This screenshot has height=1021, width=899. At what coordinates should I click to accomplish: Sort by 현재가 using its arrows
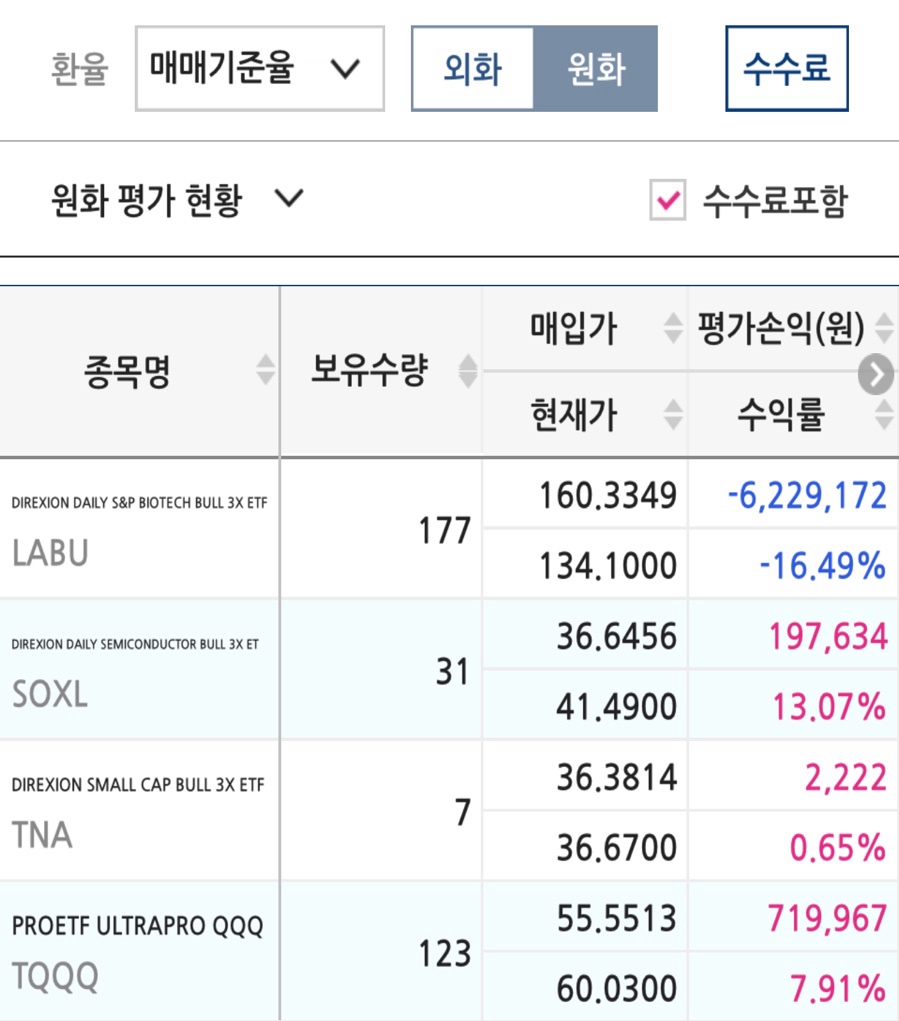click(x=673, y=415)
